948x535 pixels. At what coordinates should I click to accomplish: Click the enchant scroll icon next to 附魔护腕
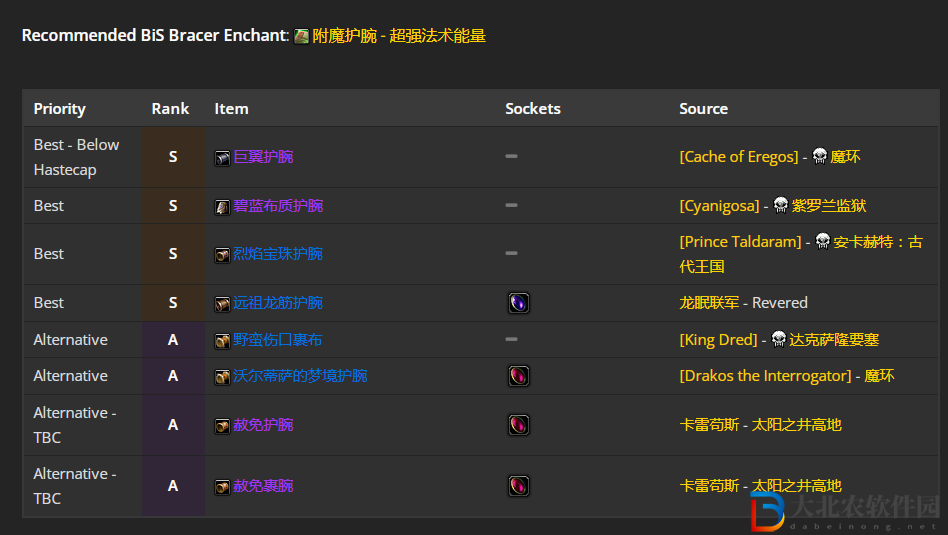click(301, 37)
